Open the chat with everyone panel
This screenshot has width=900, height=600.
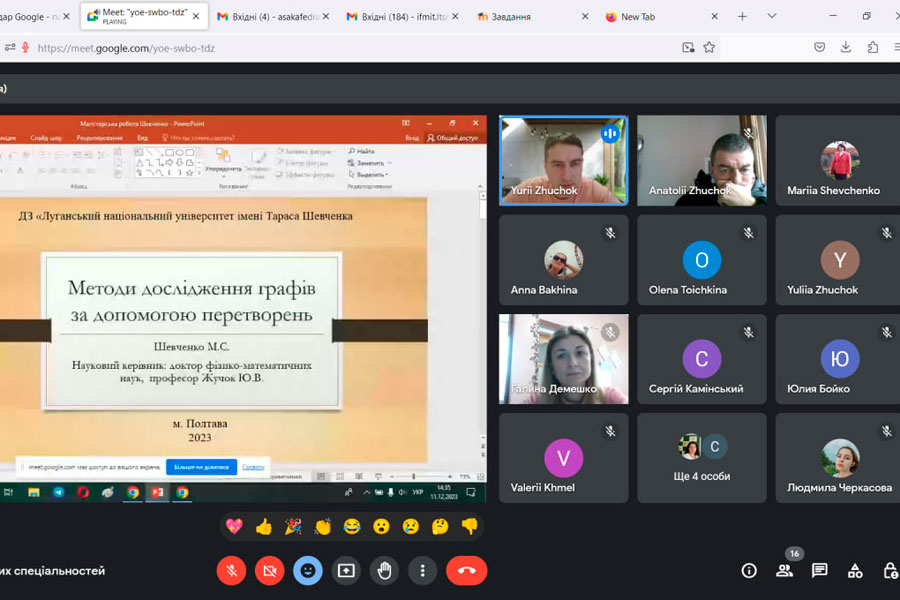[x=819, y=571]
